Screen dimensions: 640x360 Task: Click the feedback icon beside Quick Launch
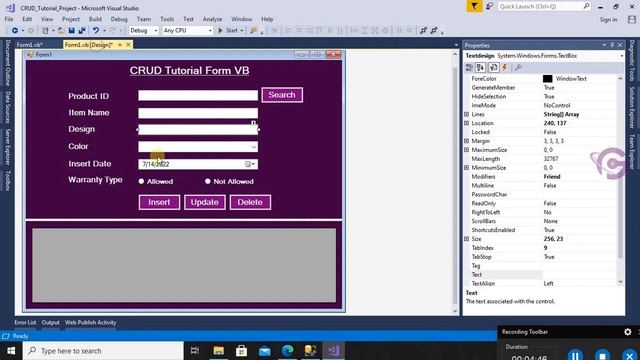click(x=489, y=7)
